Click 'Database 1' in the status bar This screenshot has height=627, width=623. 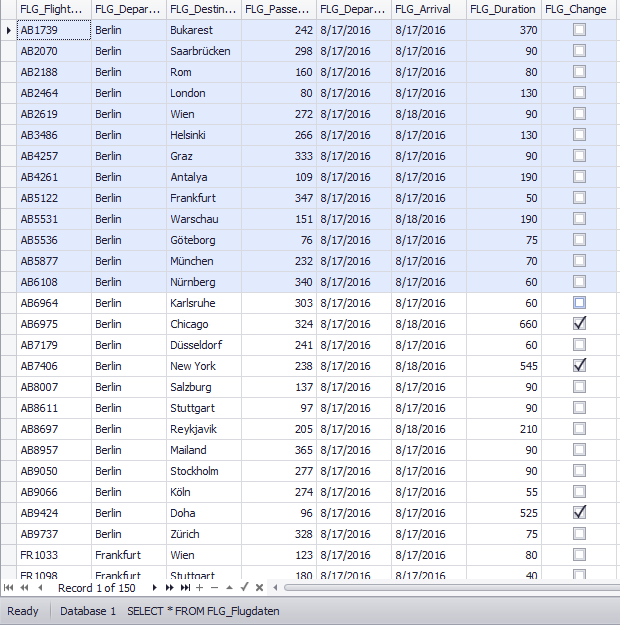point(88,611)
